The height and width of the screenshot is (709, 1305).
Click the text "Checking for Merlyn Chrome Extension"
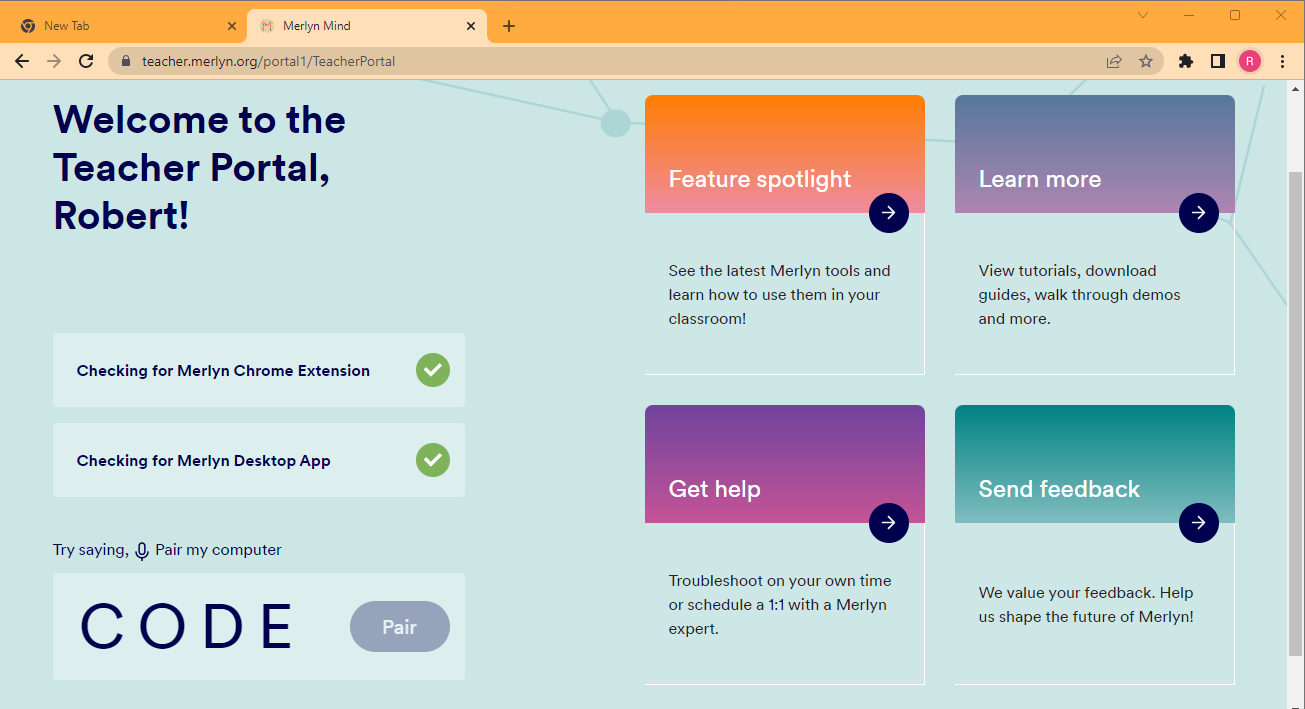pyautogui.click(x=223, y=371)
